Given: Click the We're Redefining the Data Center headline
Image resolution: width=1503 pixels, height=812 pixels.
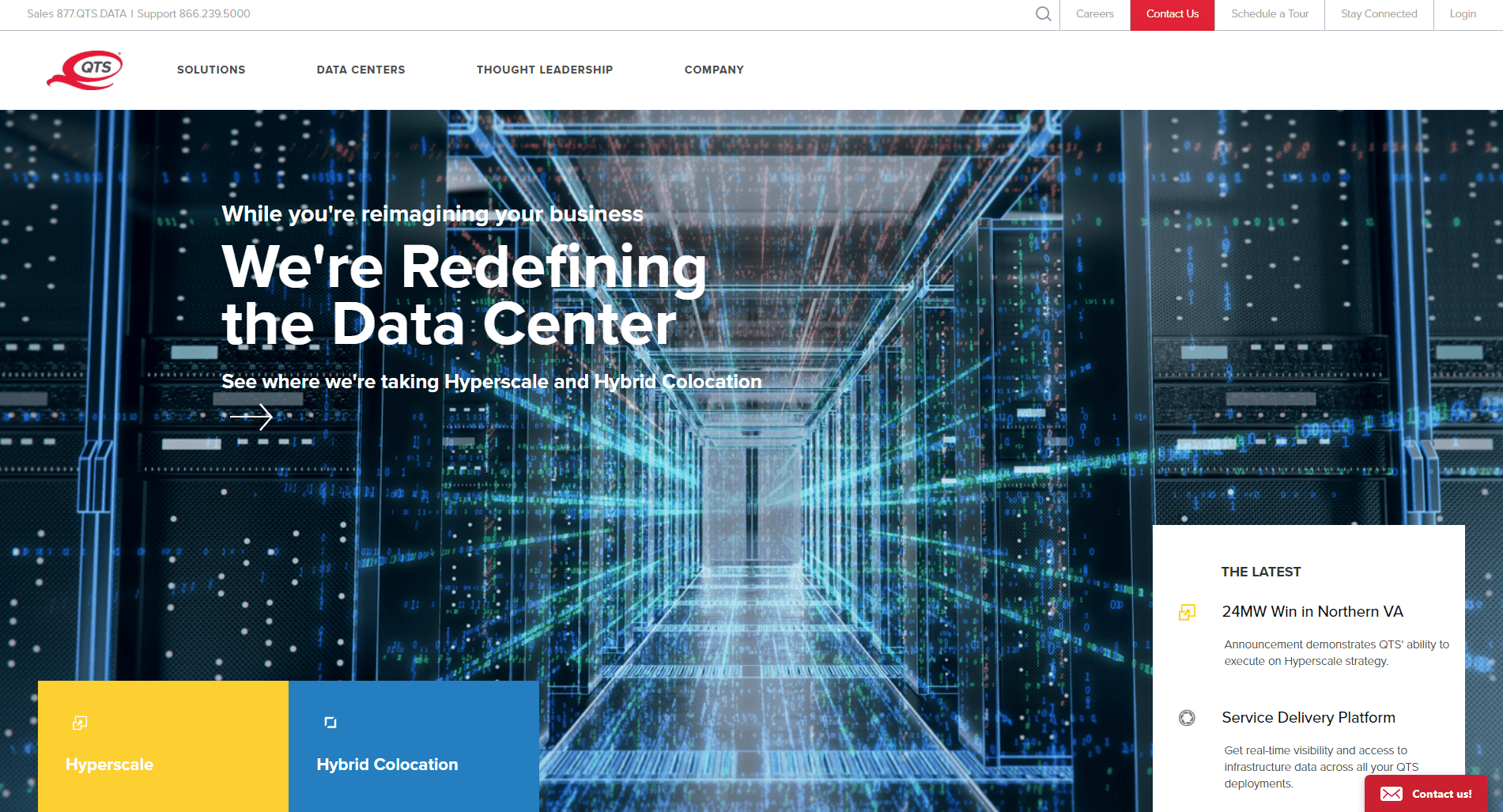Looking at the screenshot, I should tap(464, 295).
